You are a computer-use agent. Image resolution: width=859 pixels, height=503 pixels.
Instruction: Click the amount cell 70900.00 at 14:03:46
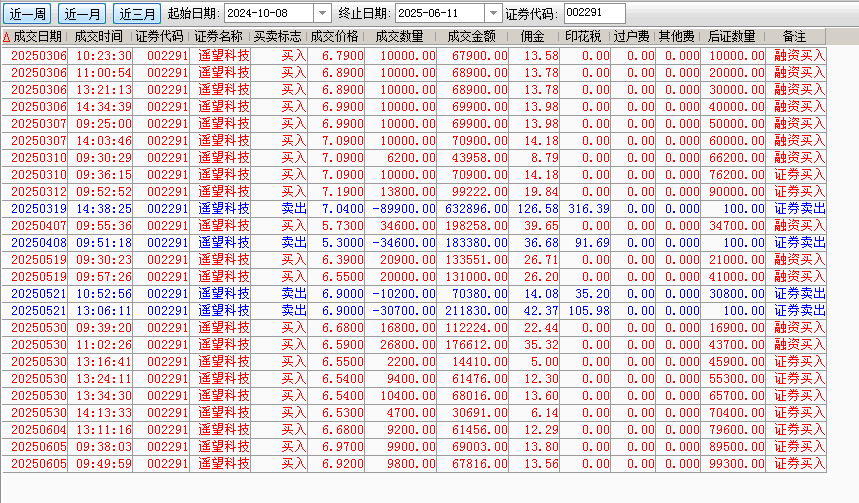480,141
